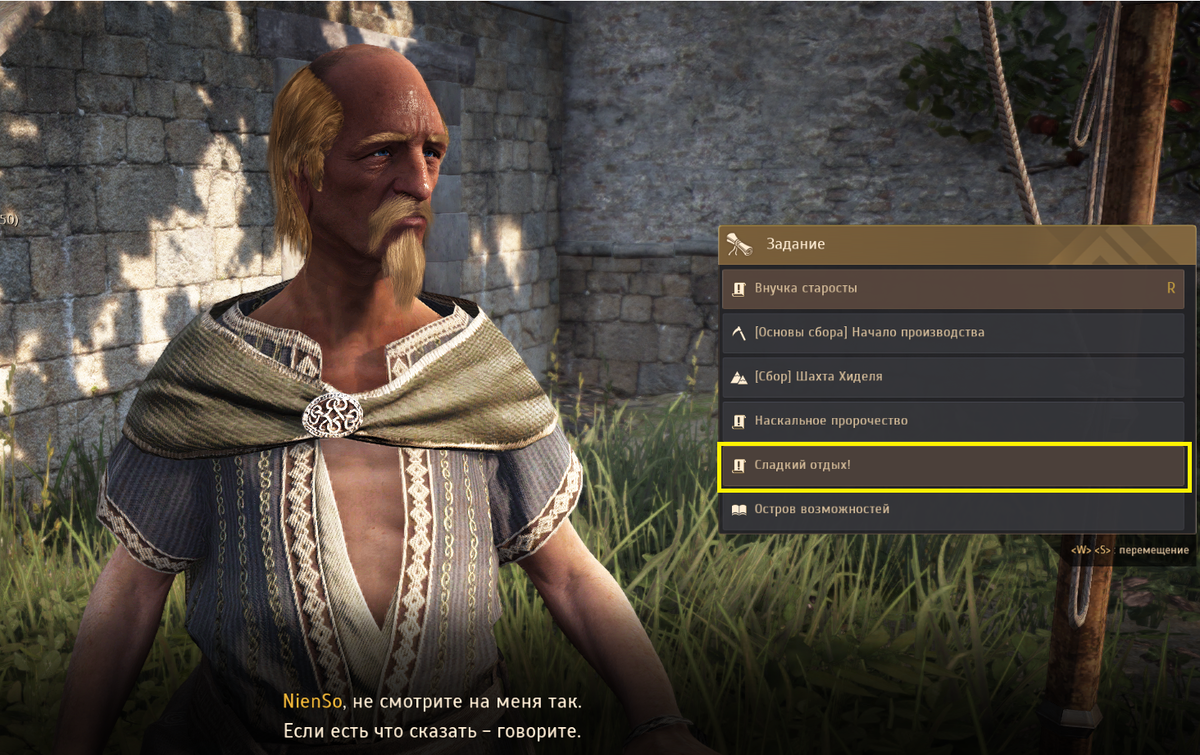Click the Задание panel title text
The image size is (1200, 755).
795,244
